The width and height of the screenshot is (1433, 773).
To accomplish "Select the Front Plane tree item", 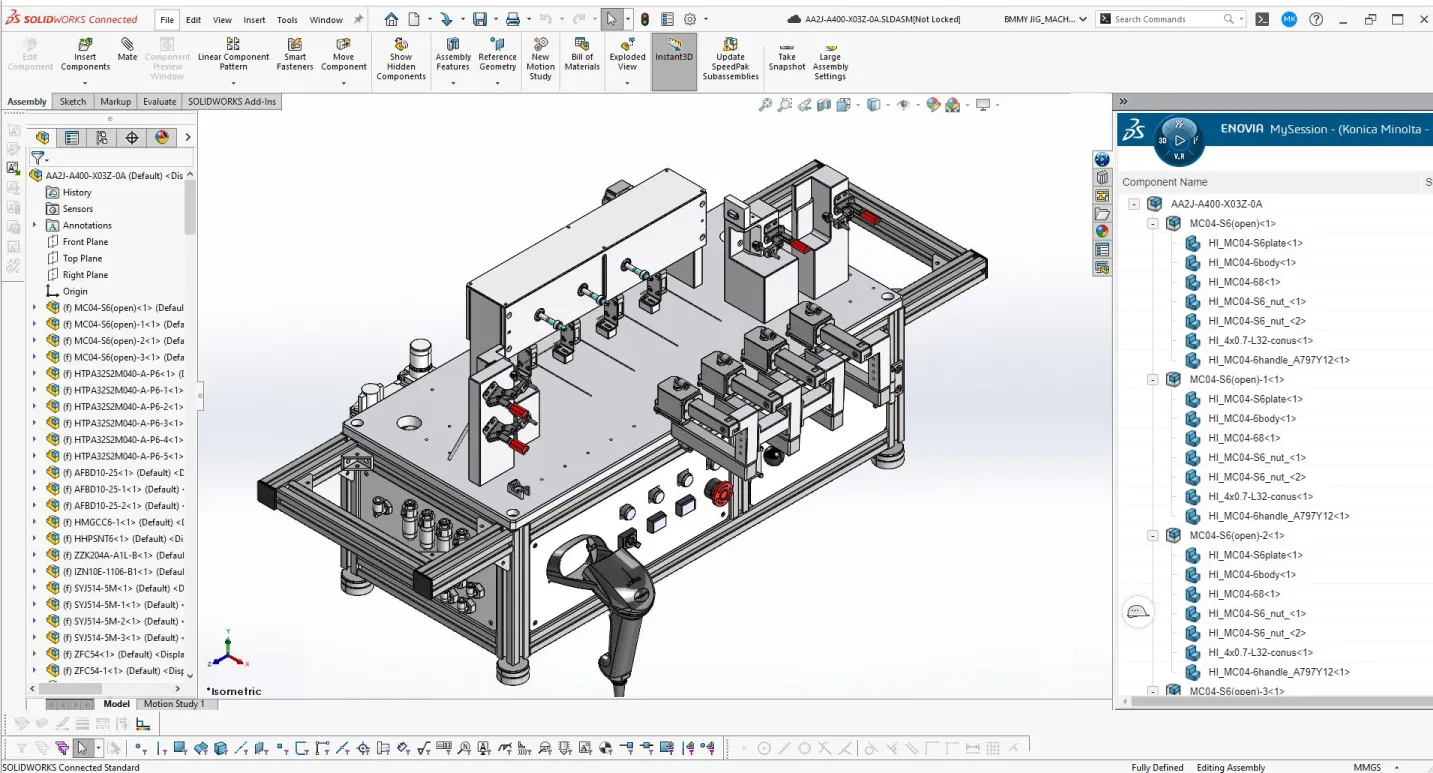I will (85, 242).
